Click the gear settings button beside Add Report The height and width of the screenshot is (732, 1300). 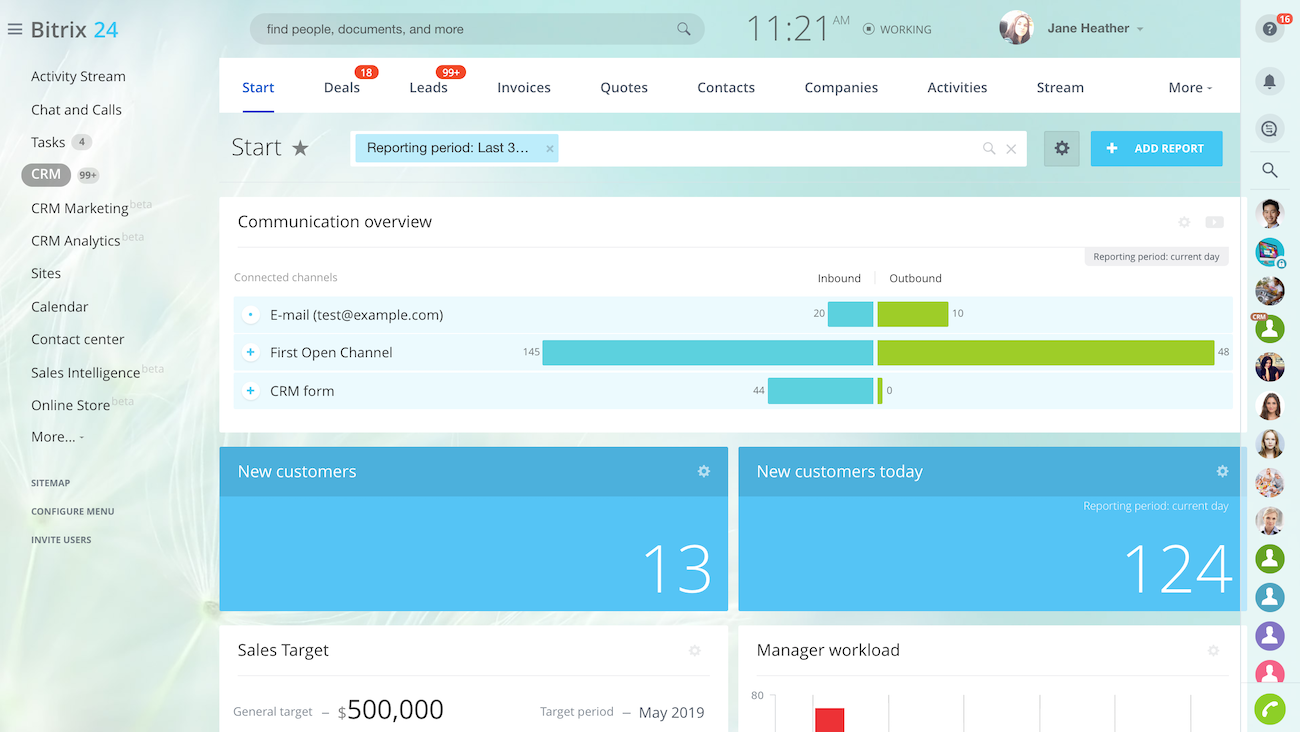pyautogui.click(x=1061, y=148)
